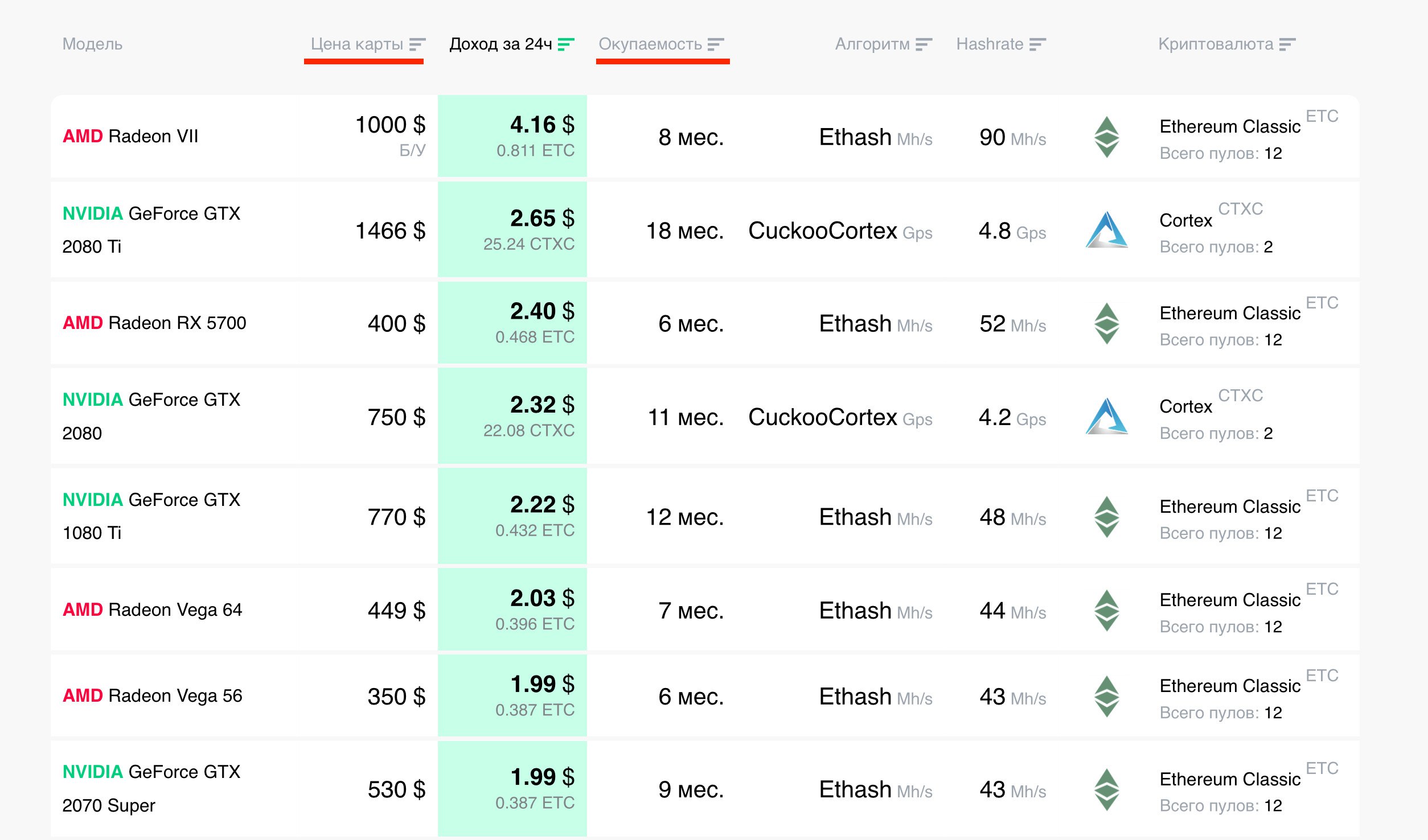Click sort icon next to Криптовалюта
Image resolution: width=1428 pixels, height=840 pixels.
coord(1287,44)
